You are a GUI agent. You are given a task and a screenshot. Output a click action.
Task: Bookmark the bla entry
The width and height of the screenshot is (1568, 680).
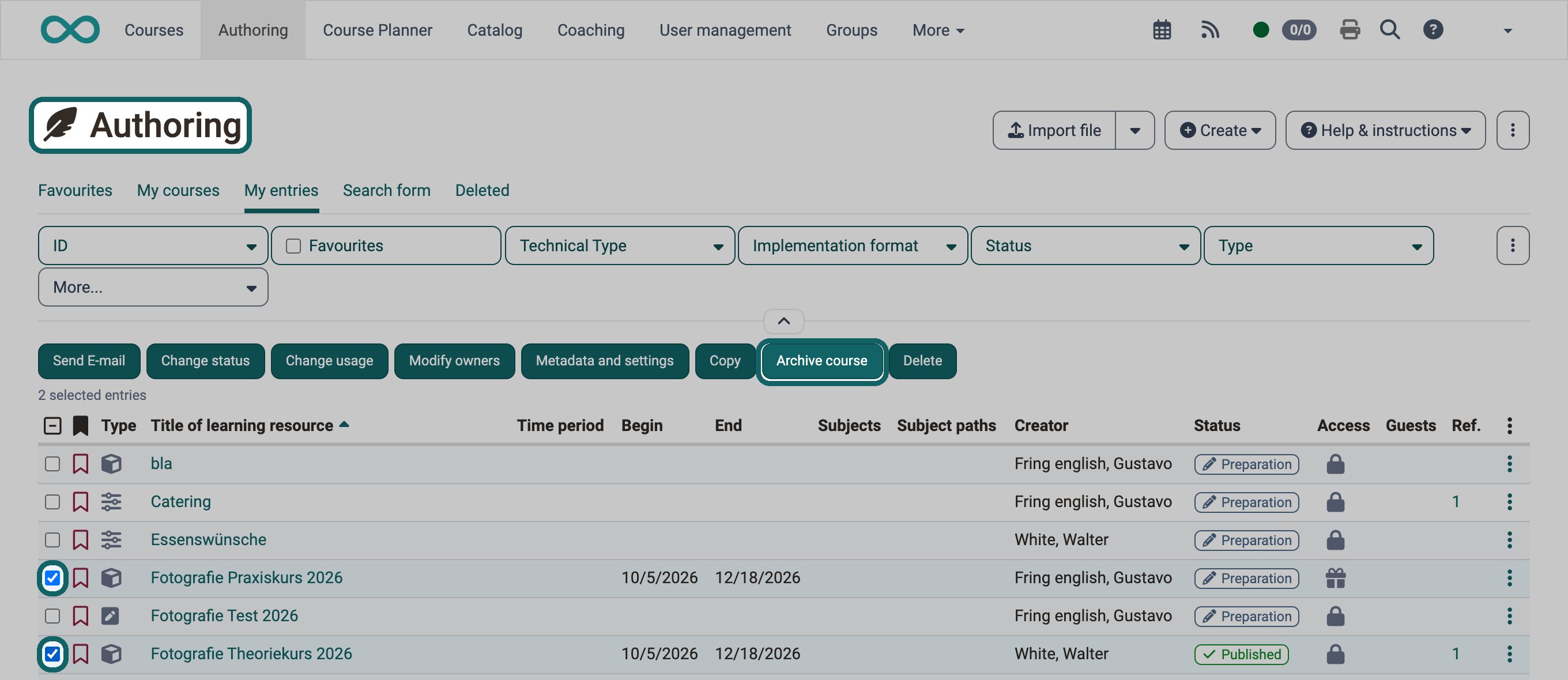[80, 464]
